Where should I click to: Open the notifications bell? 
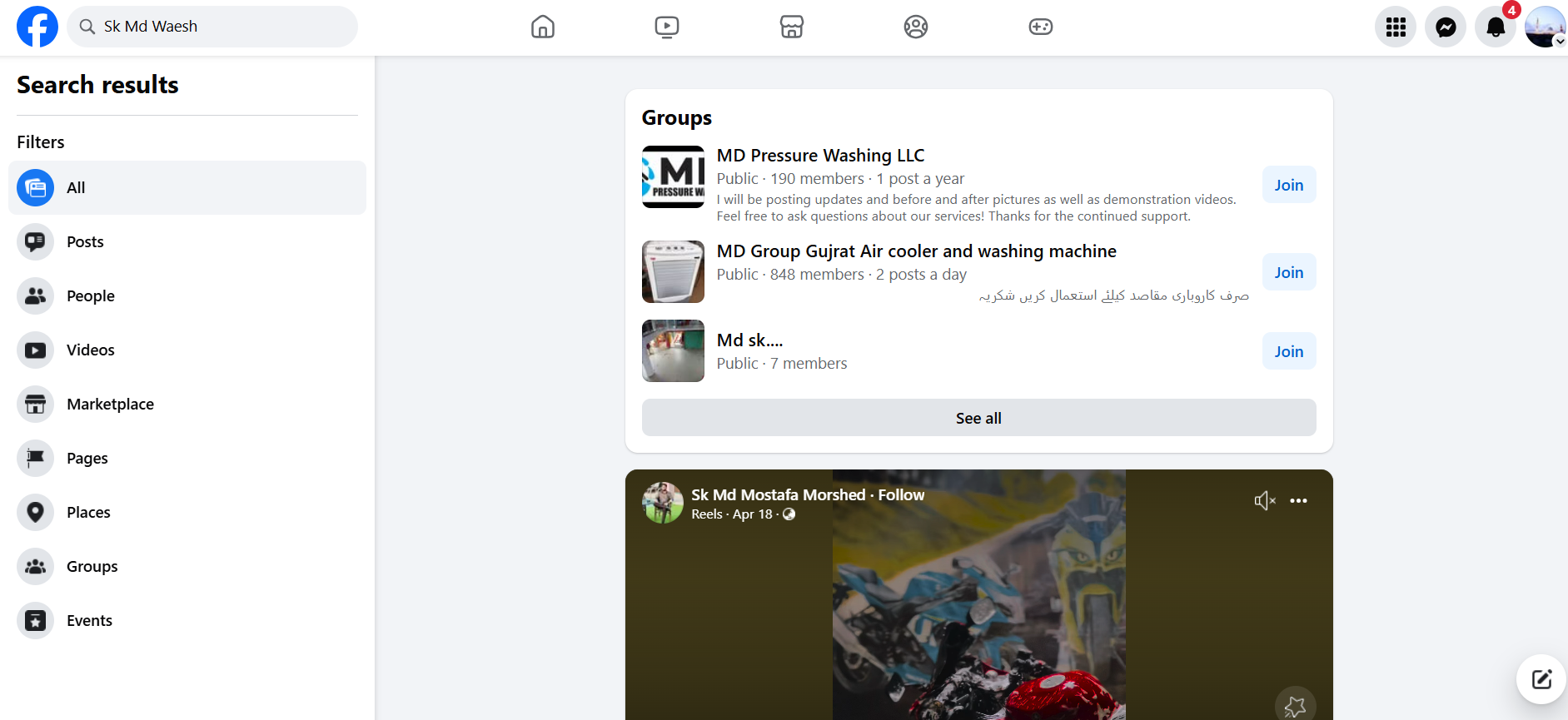click(1496, 27)
